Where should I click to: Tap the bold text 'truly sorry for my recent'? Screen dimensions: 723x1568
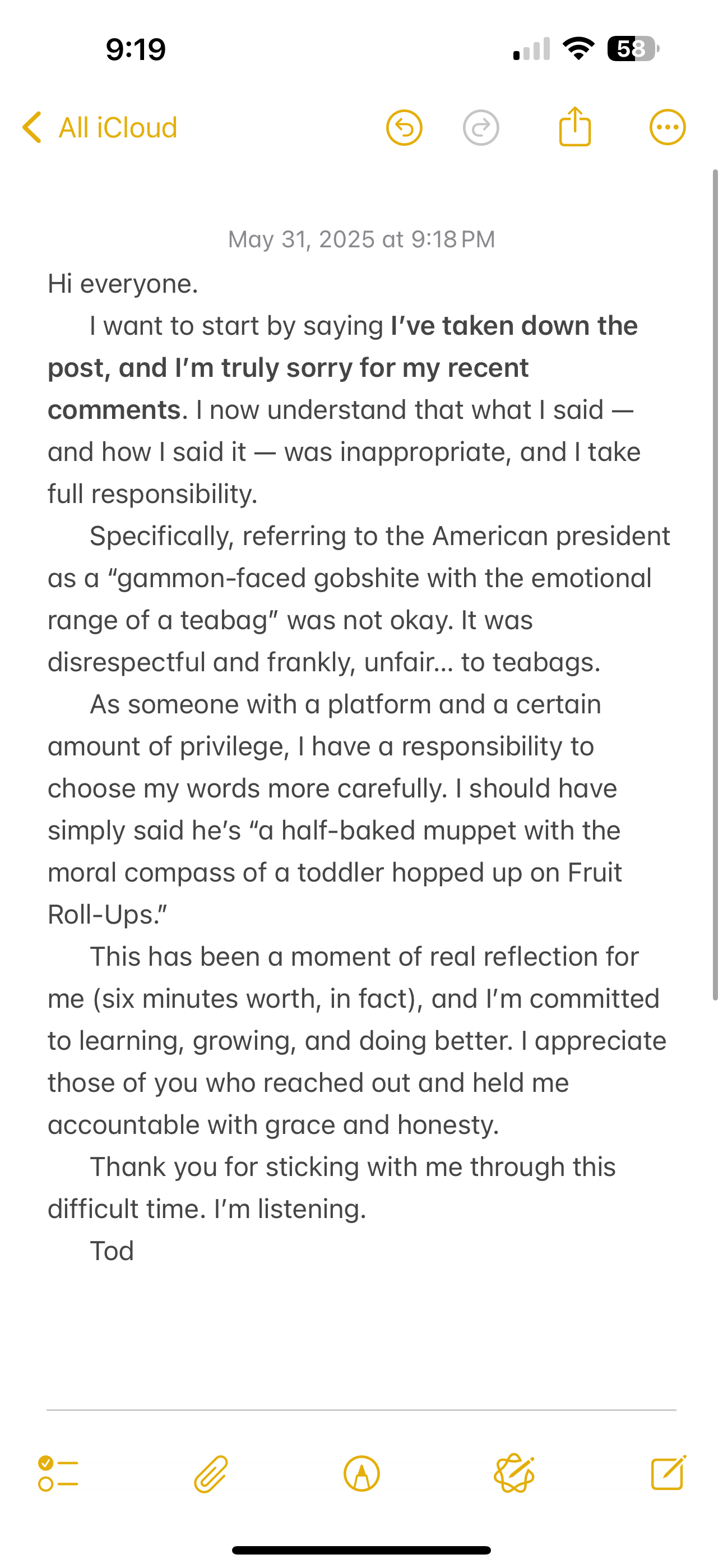tap(375, 368)
